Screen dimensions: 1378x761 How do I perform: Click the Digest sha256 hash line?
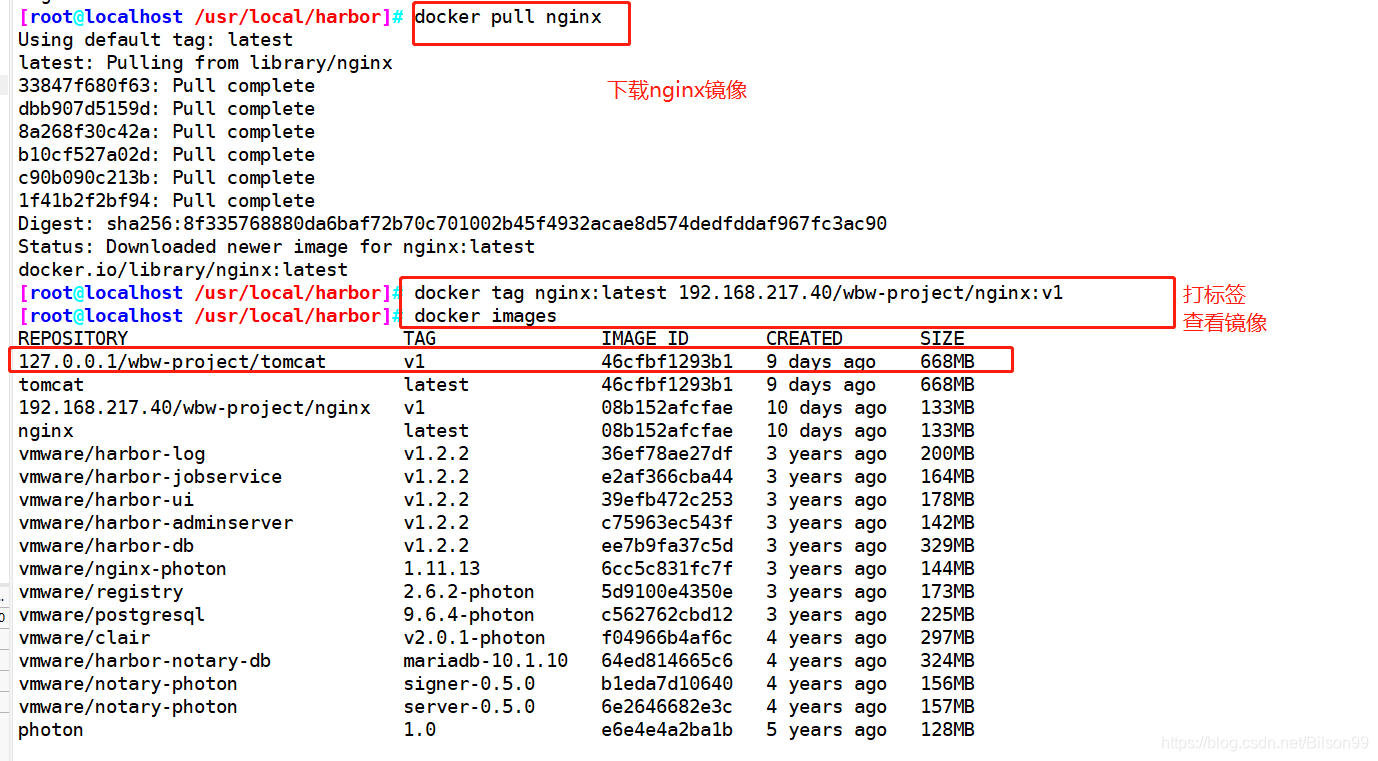(452, 224)
